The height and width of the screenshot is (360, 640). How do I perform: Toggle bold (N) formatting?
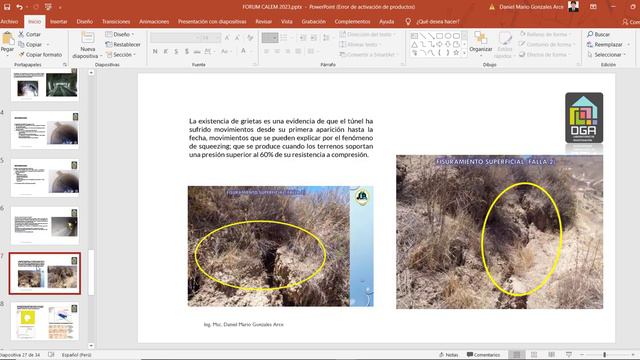coord(155,51)
